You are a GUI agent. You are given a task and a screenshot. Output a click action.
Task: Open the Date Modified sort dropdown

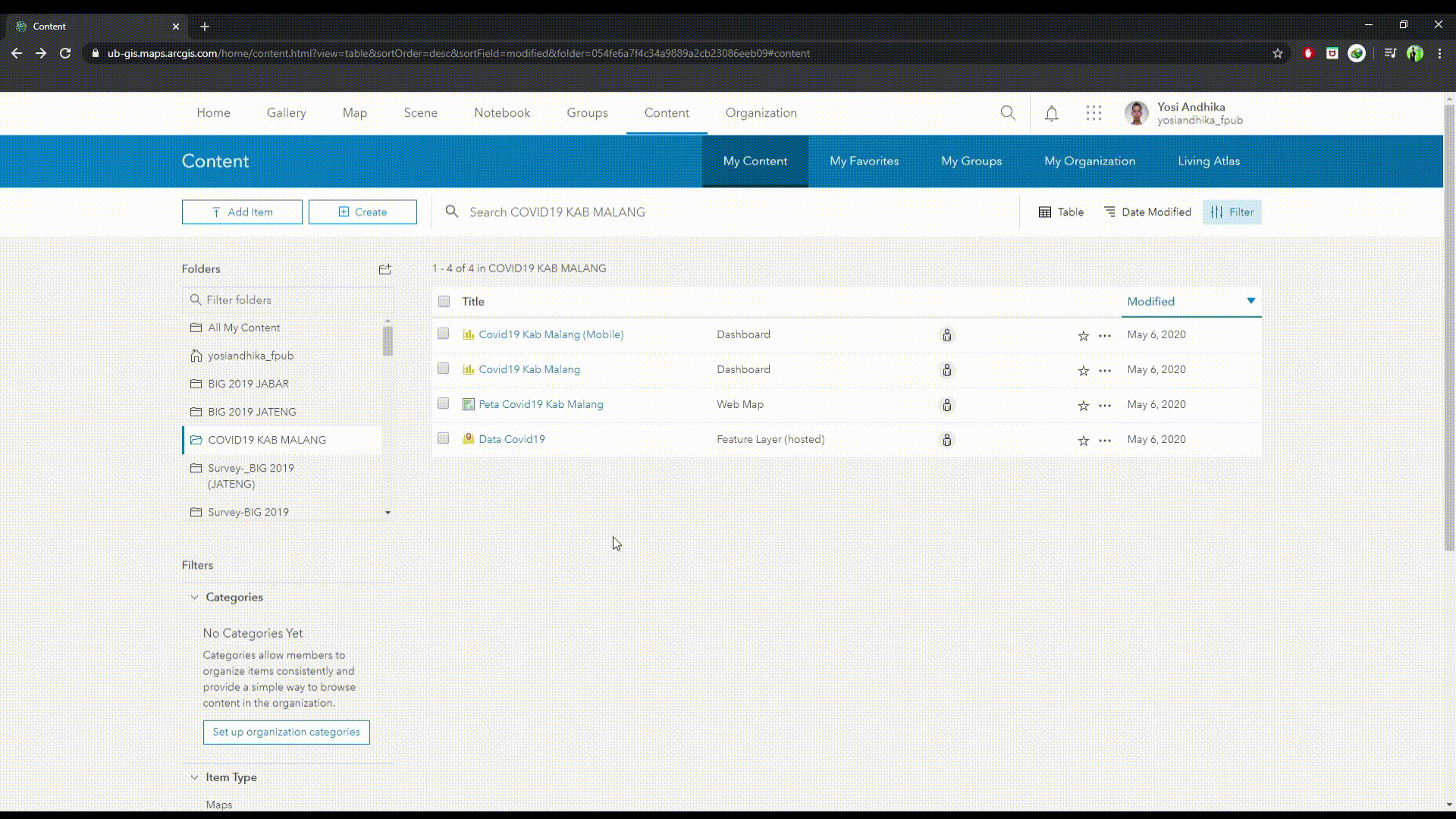(x=1147, y=212)
